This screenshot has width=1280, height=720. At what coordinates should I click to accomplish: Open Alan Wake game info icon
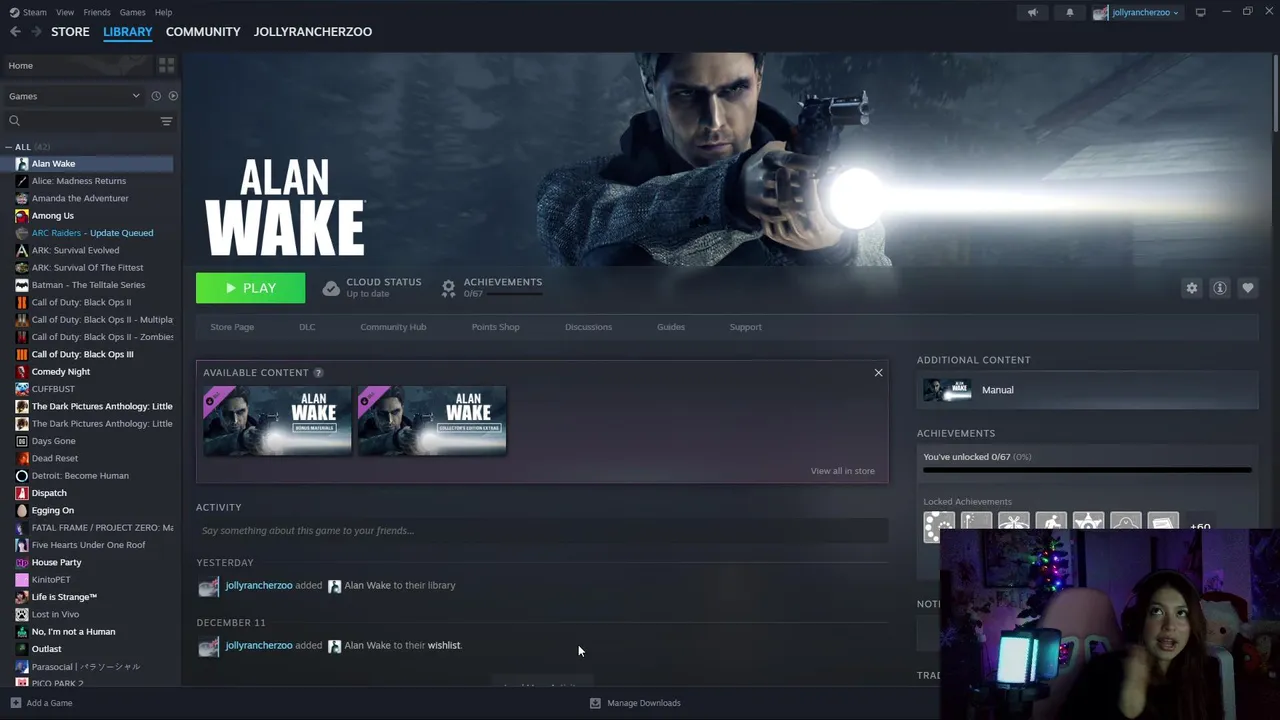pyautogui.click(x=1220, y=288)
